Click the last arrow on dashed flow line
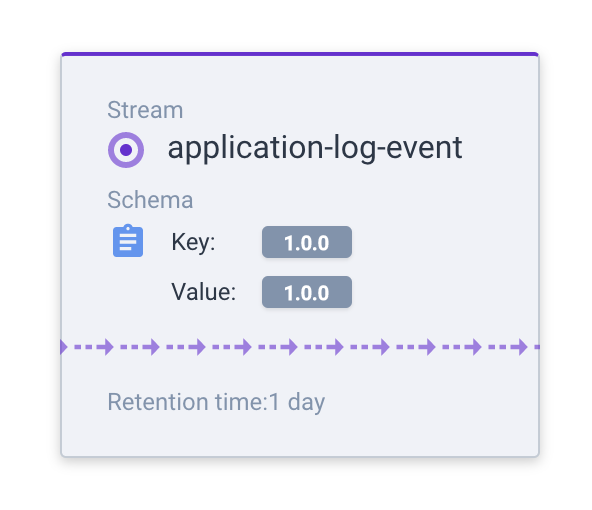 [519, 347]
